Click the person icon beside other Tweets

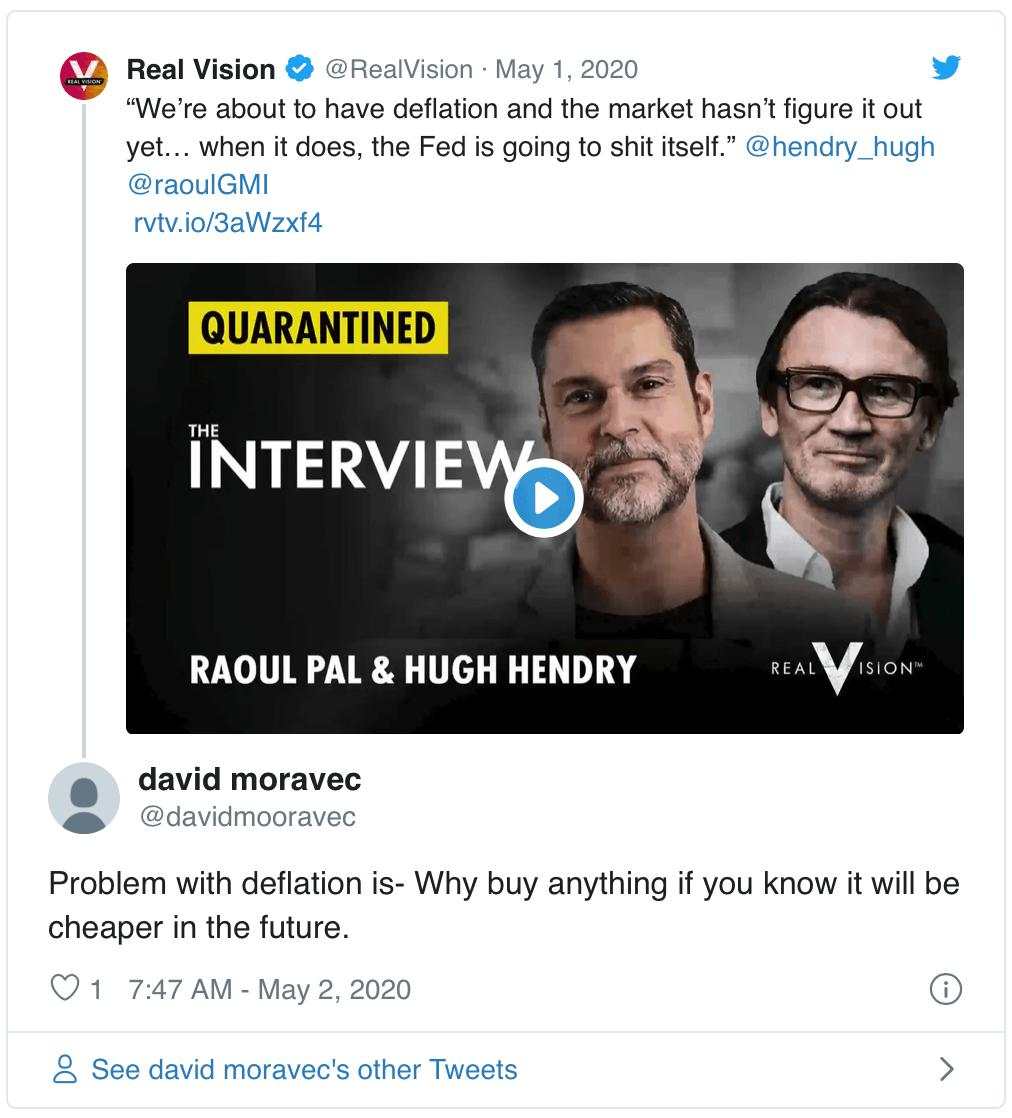coord(65,1069)
